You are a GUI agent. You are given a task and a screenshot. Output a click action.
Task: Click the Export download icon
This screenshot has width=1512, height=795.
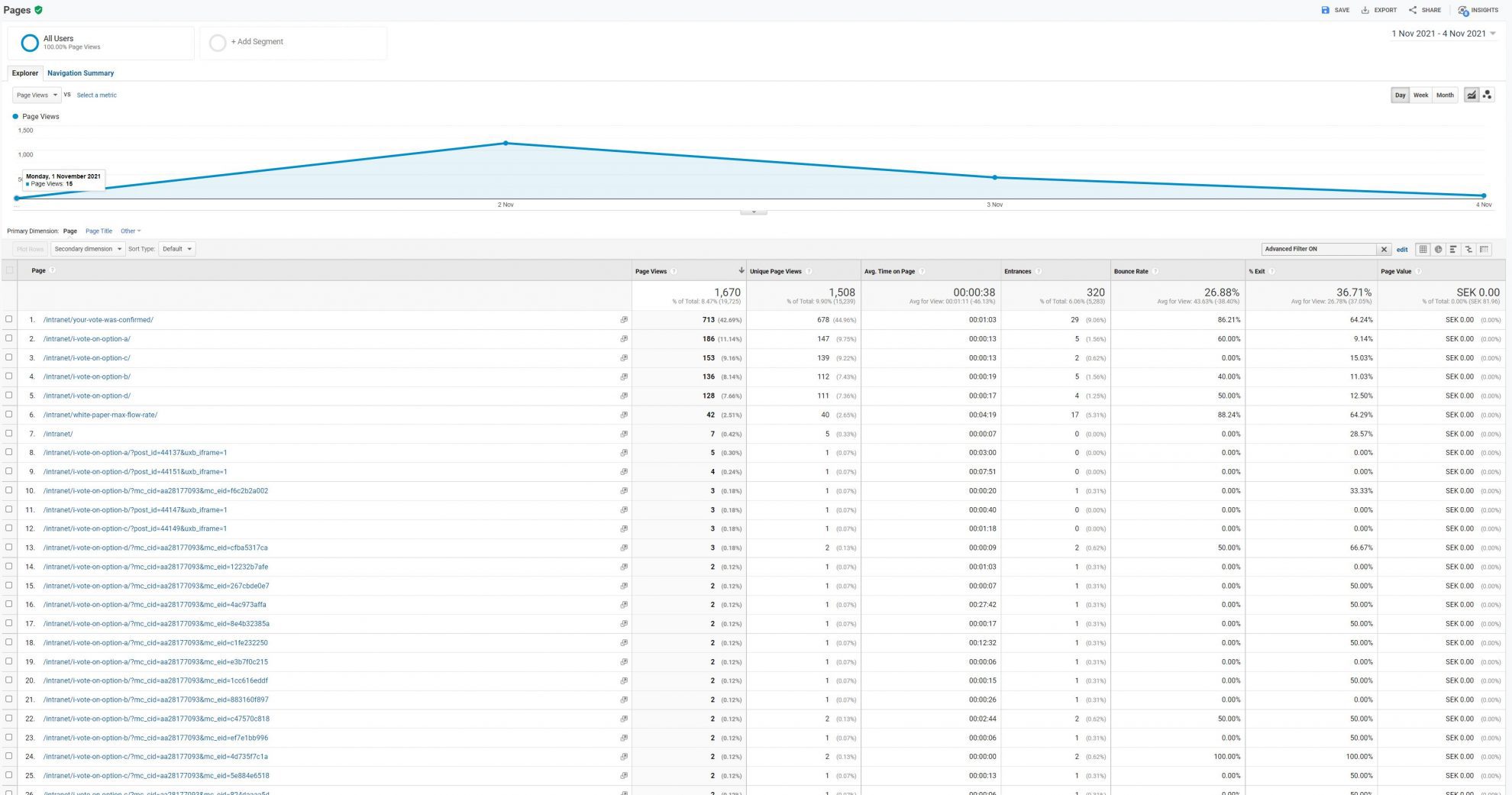1365,10
